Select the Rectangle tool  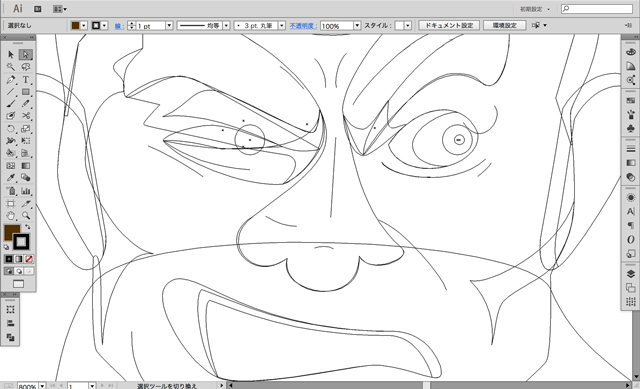(26, 92)
